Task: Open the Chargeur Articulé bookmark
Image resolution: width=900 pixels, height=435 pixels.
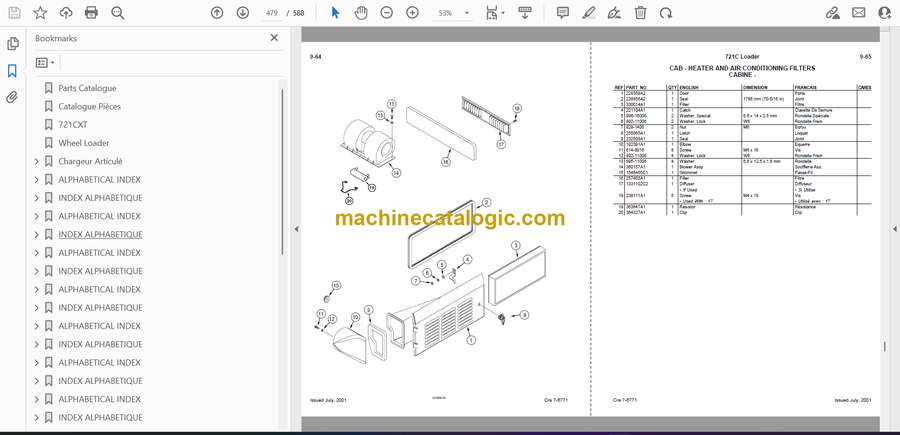Action: point(90,161)
